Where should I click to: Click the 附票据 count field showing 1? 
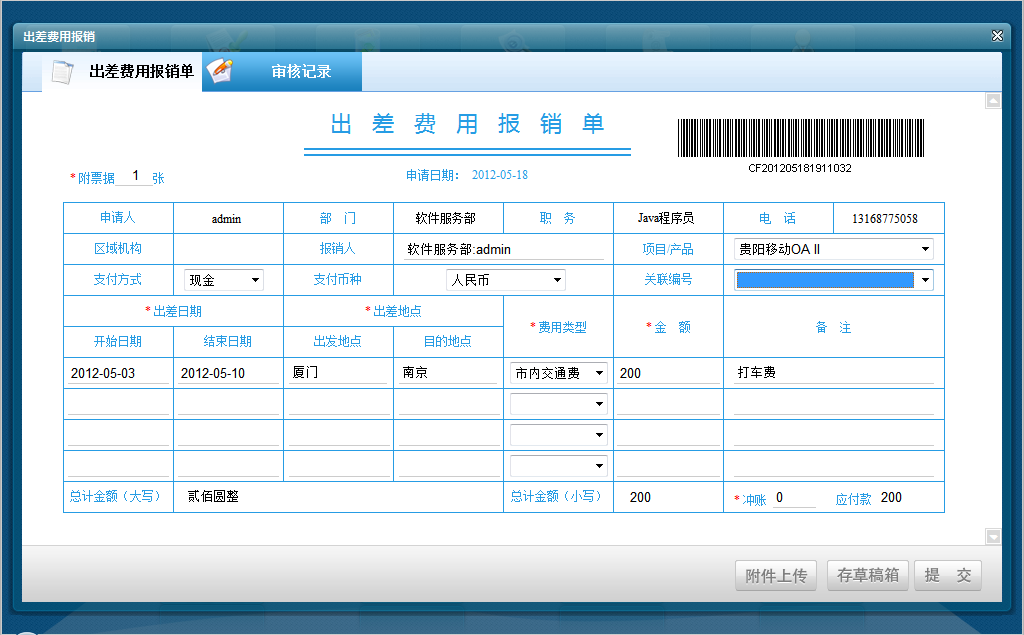[x=134, y=176]
